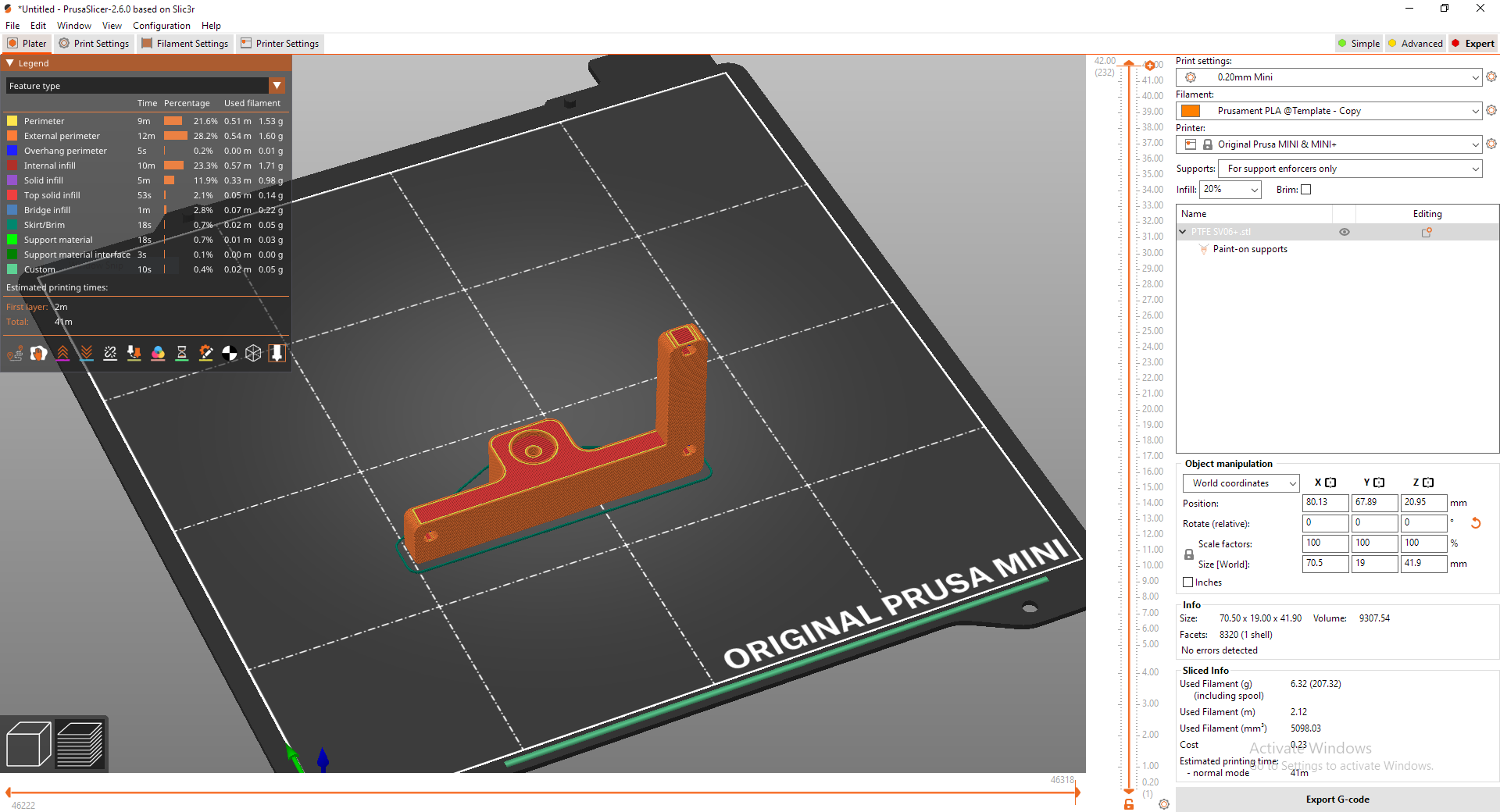Open the vertical layer slider settings cog

coord(1164,804)
